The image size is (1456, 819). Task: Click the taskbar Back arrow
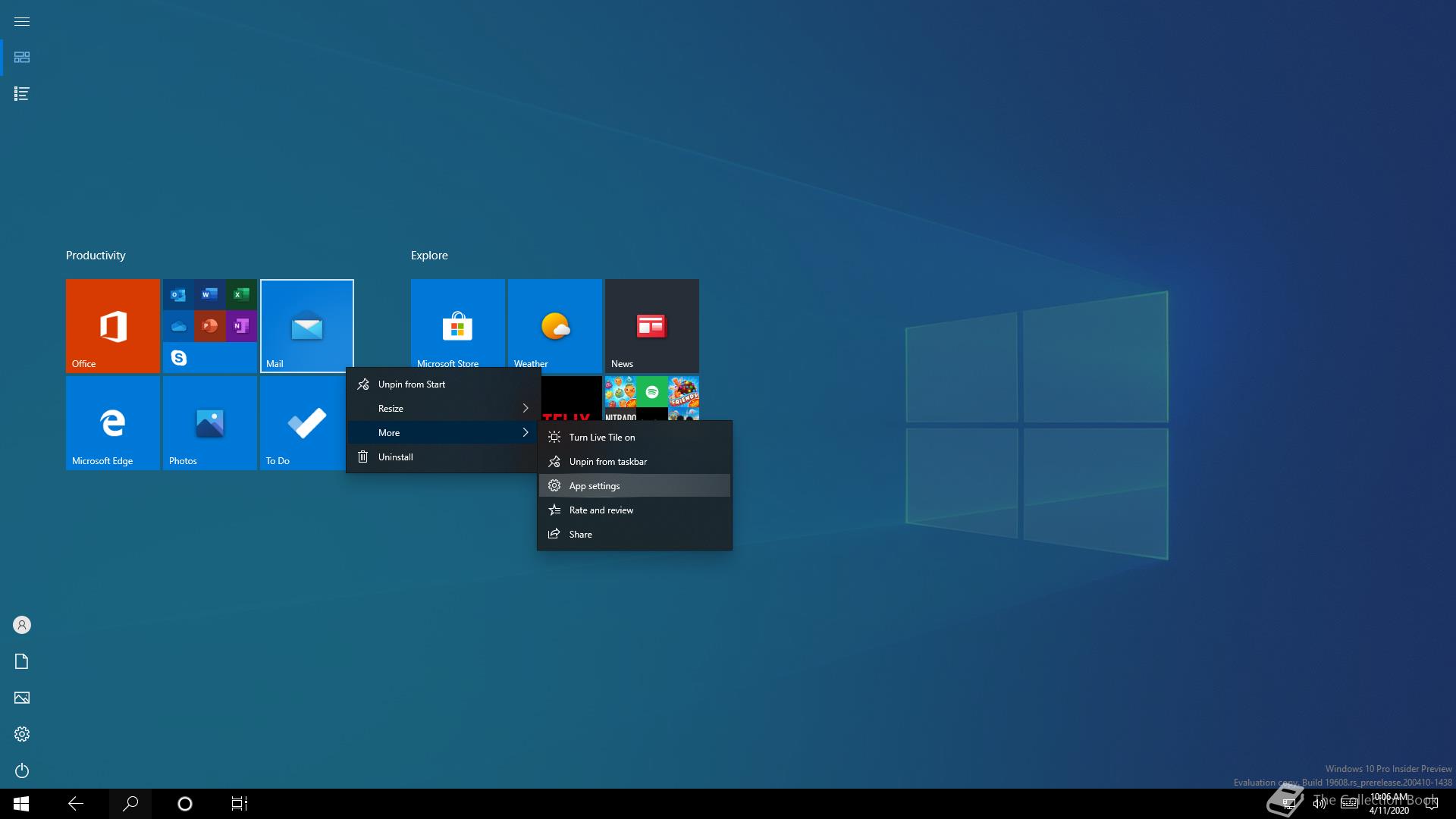pyautogui.click(x=76, y=804)
